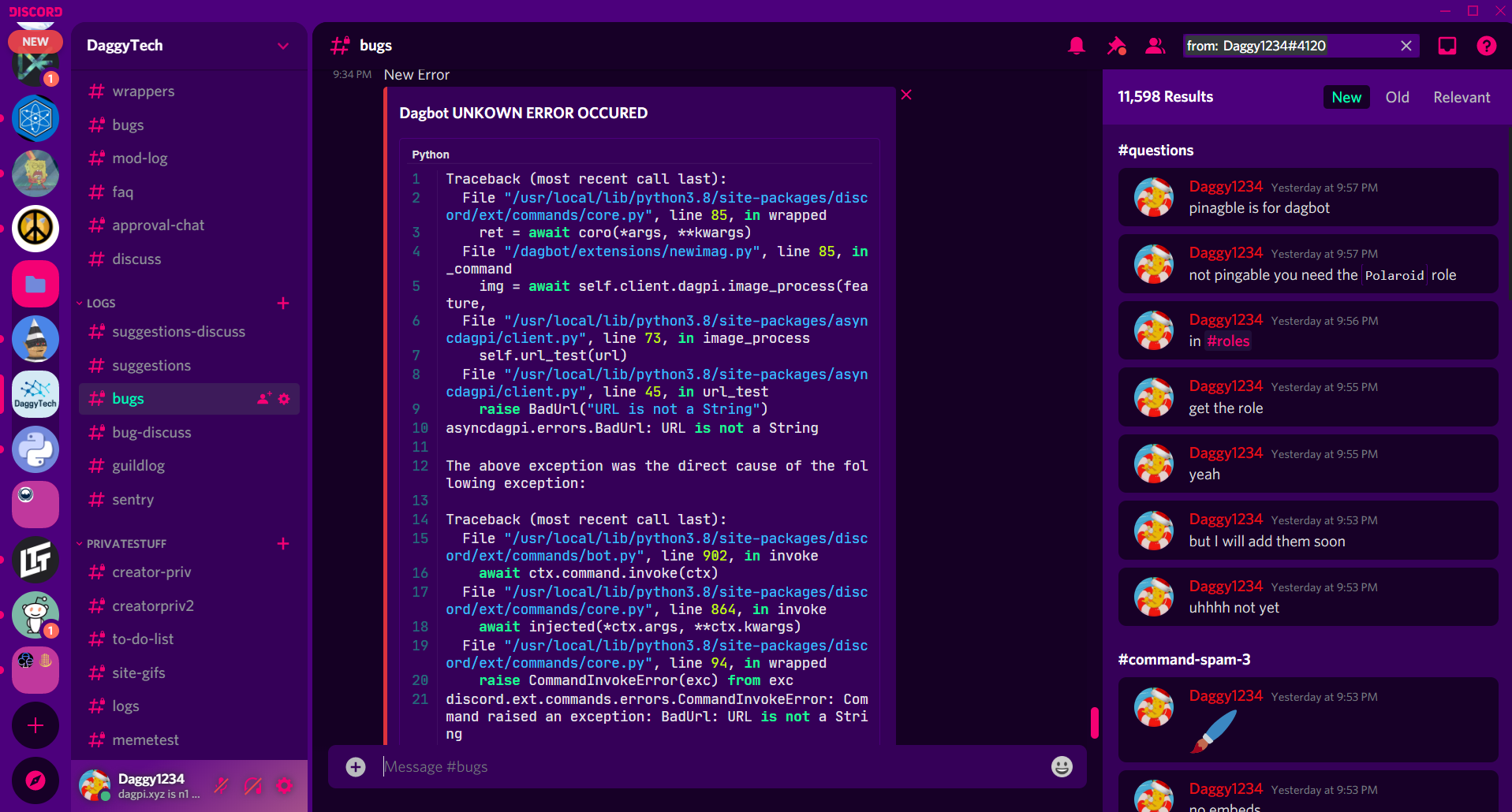This screenshot has width=1512, height=812.
Task: Switch search results sorting to Relevant
Action: [1461, 97]
